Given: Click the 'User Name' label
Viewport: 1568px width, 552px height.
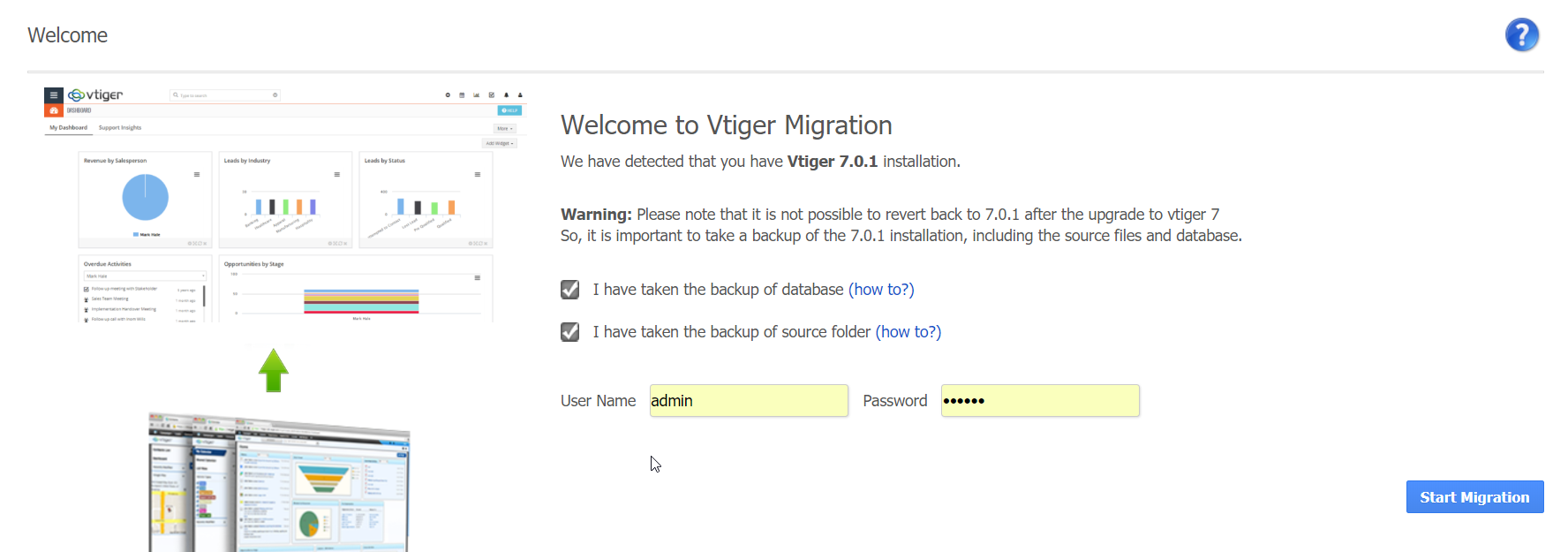Looking at the screenshot, I should click(x=598, y=401).
